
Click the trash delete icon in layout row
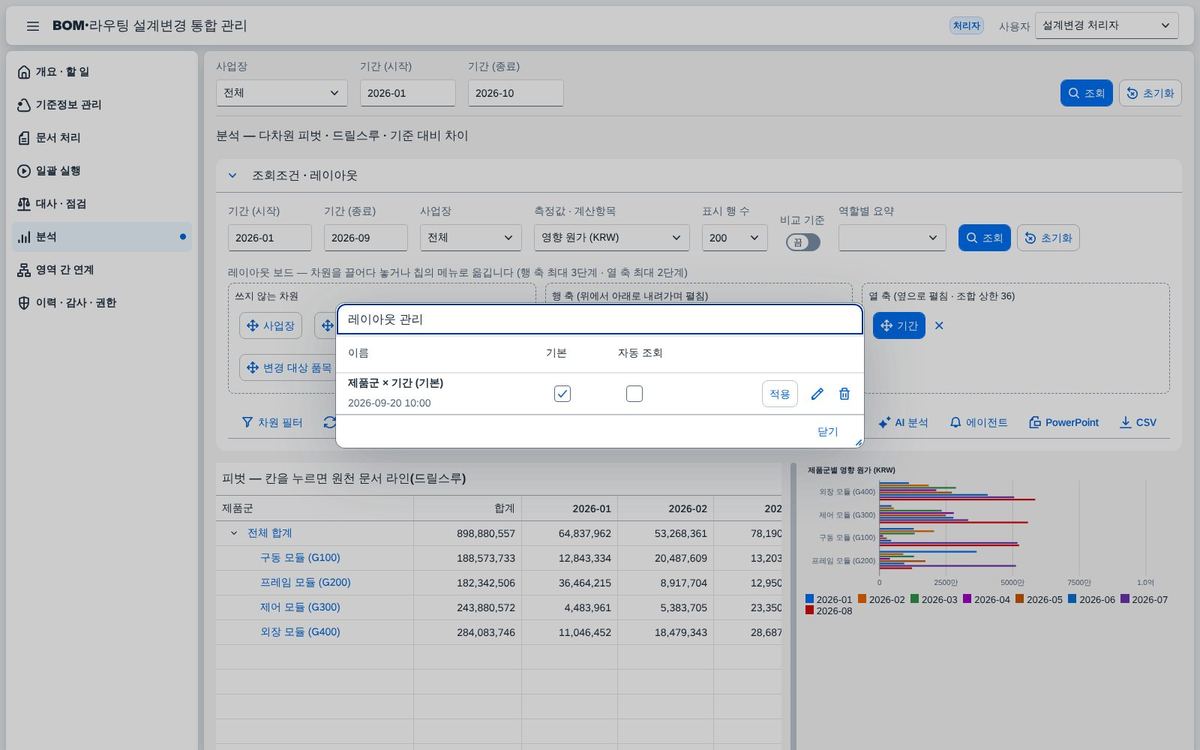(x=844, y=394)
